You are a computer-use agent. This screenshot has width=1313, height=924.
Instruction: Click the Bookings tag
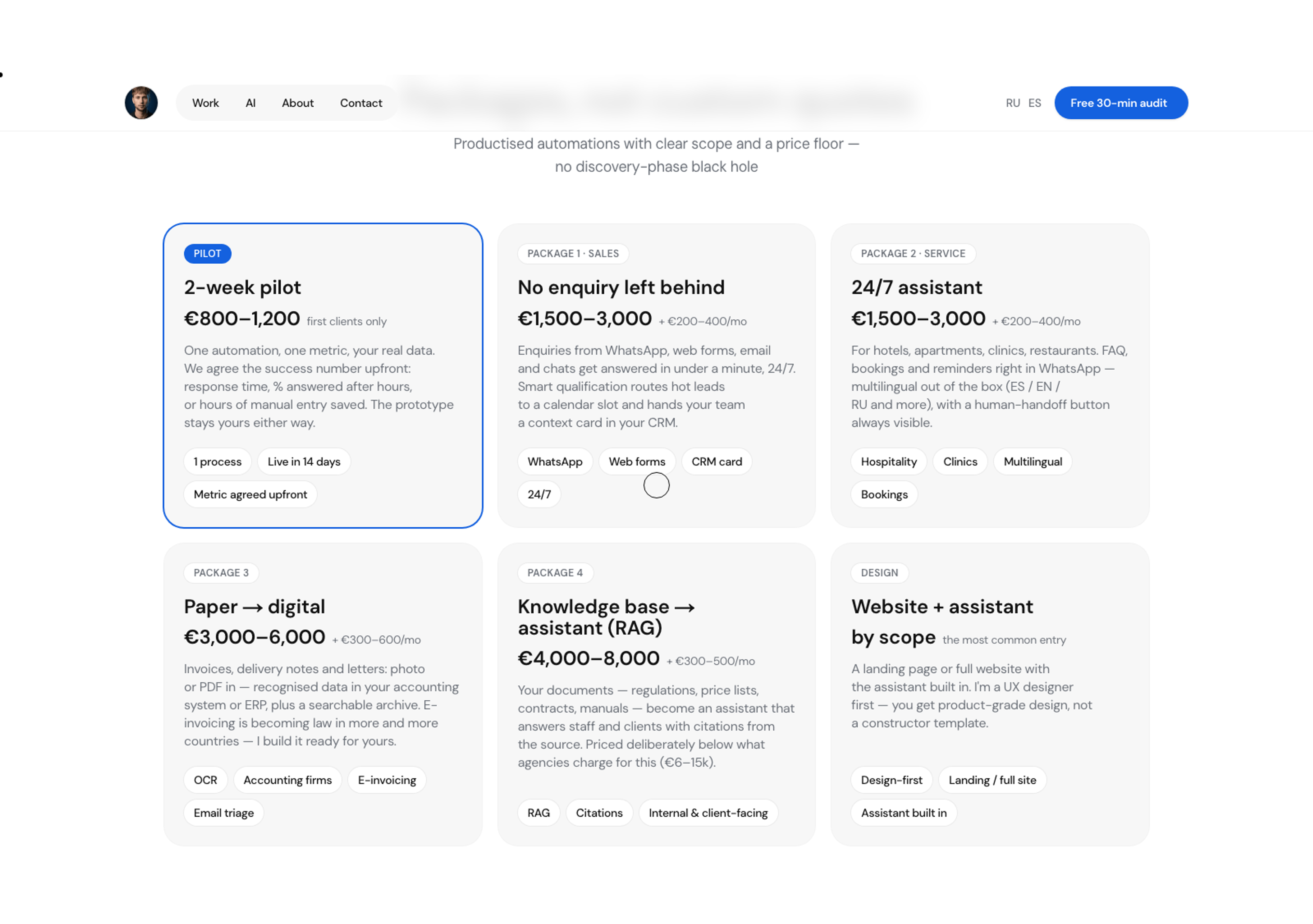[884, 494]
